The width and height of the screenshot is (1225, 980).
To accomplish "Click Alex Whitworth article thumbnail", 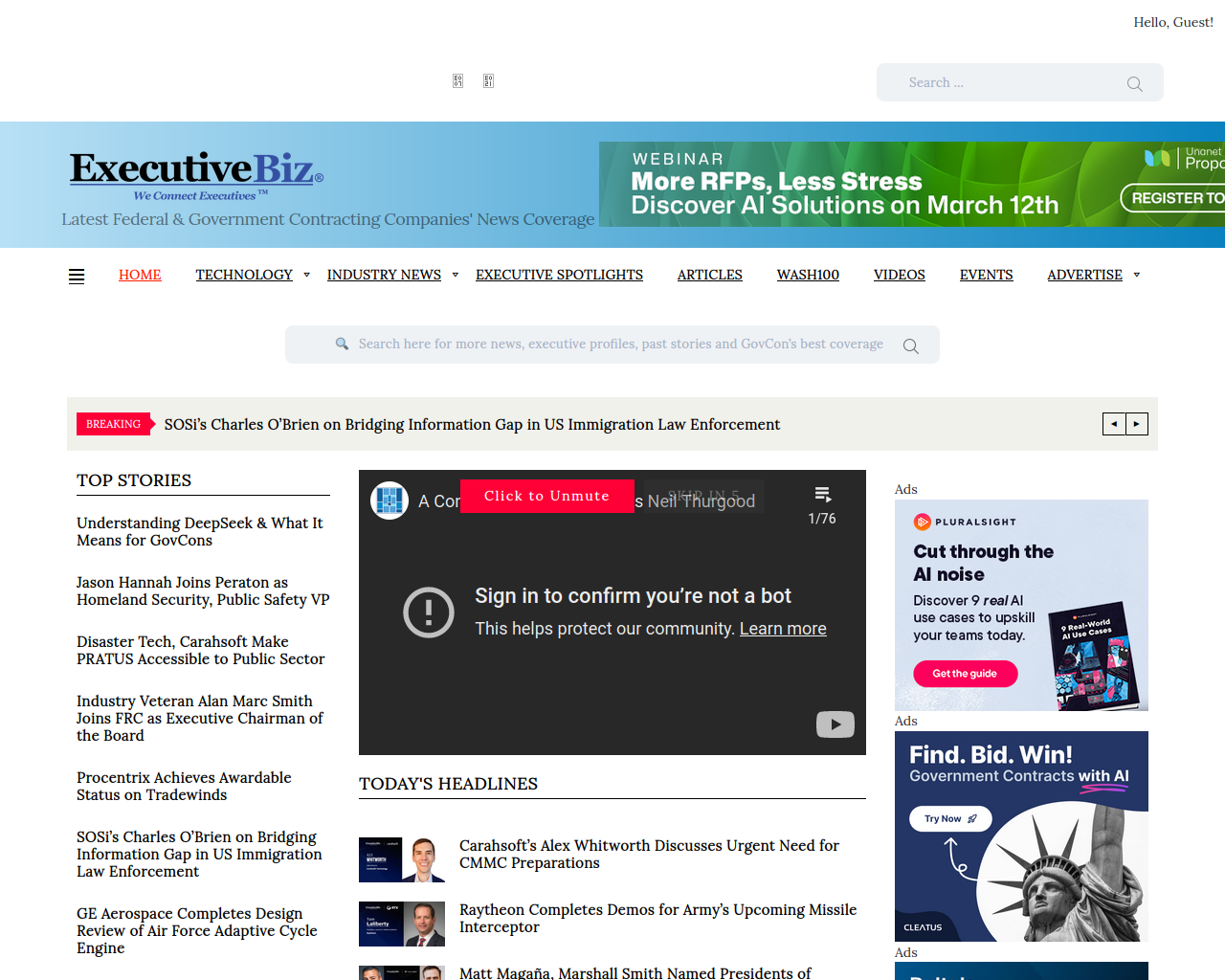I will pyautogui.click(x=402, y=859).
